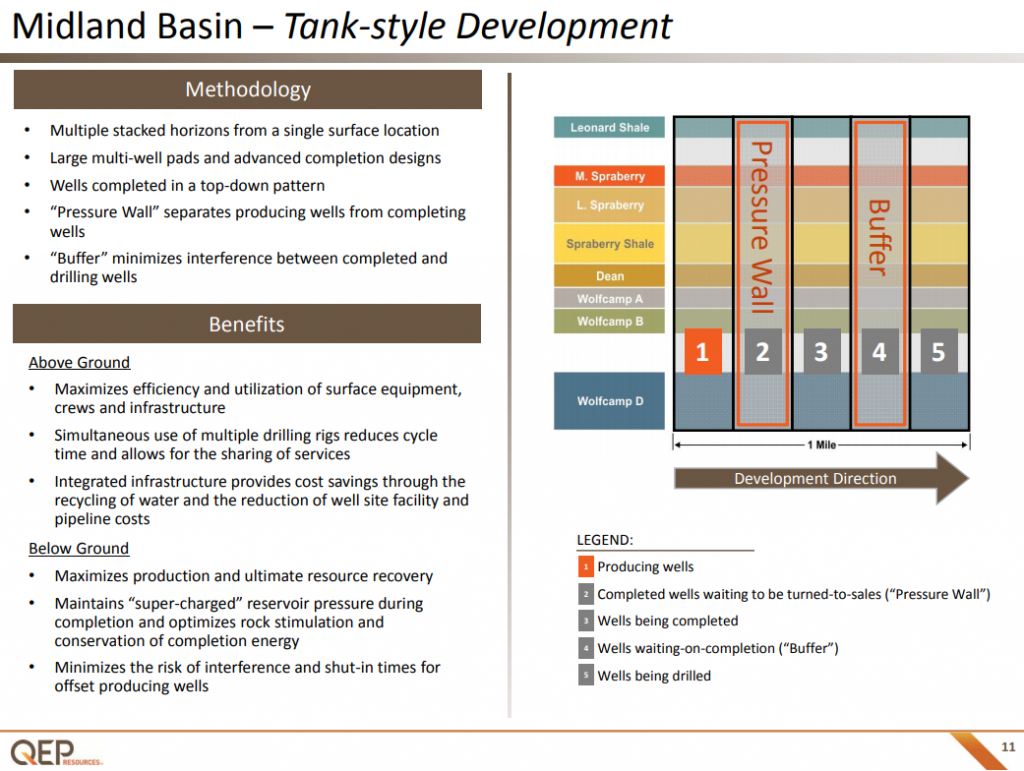
Task: Click the gray number 3 box in diagram
Action: pos(821,352)
